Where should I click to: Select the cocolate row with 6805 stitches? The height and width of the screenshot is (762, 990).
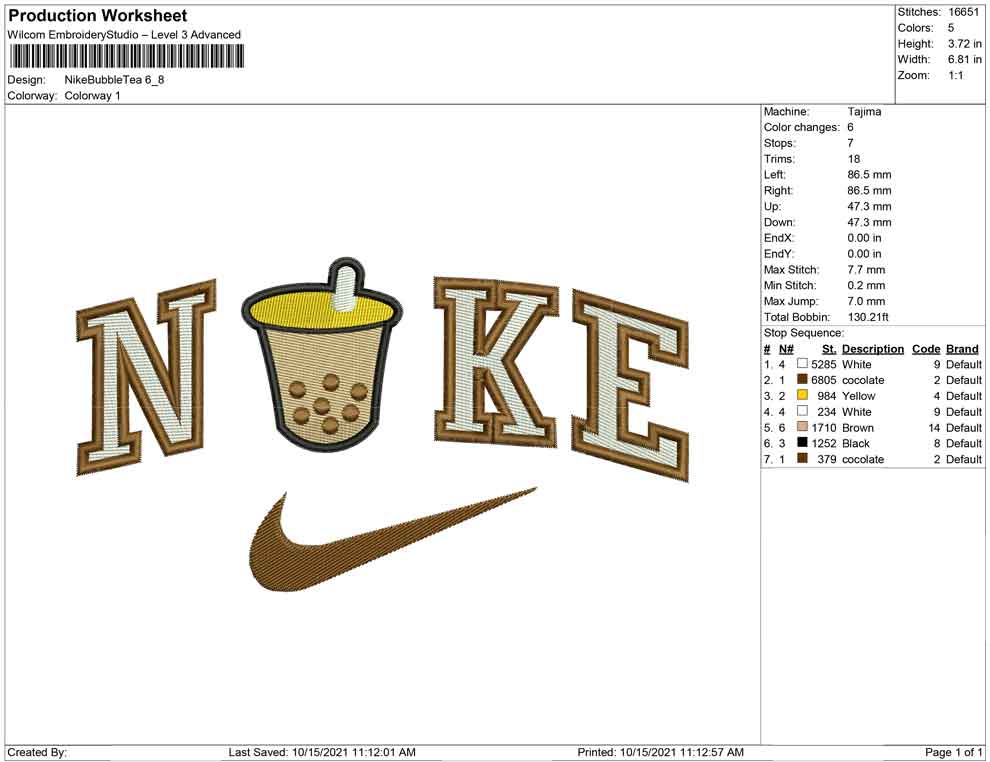(862, 380)
